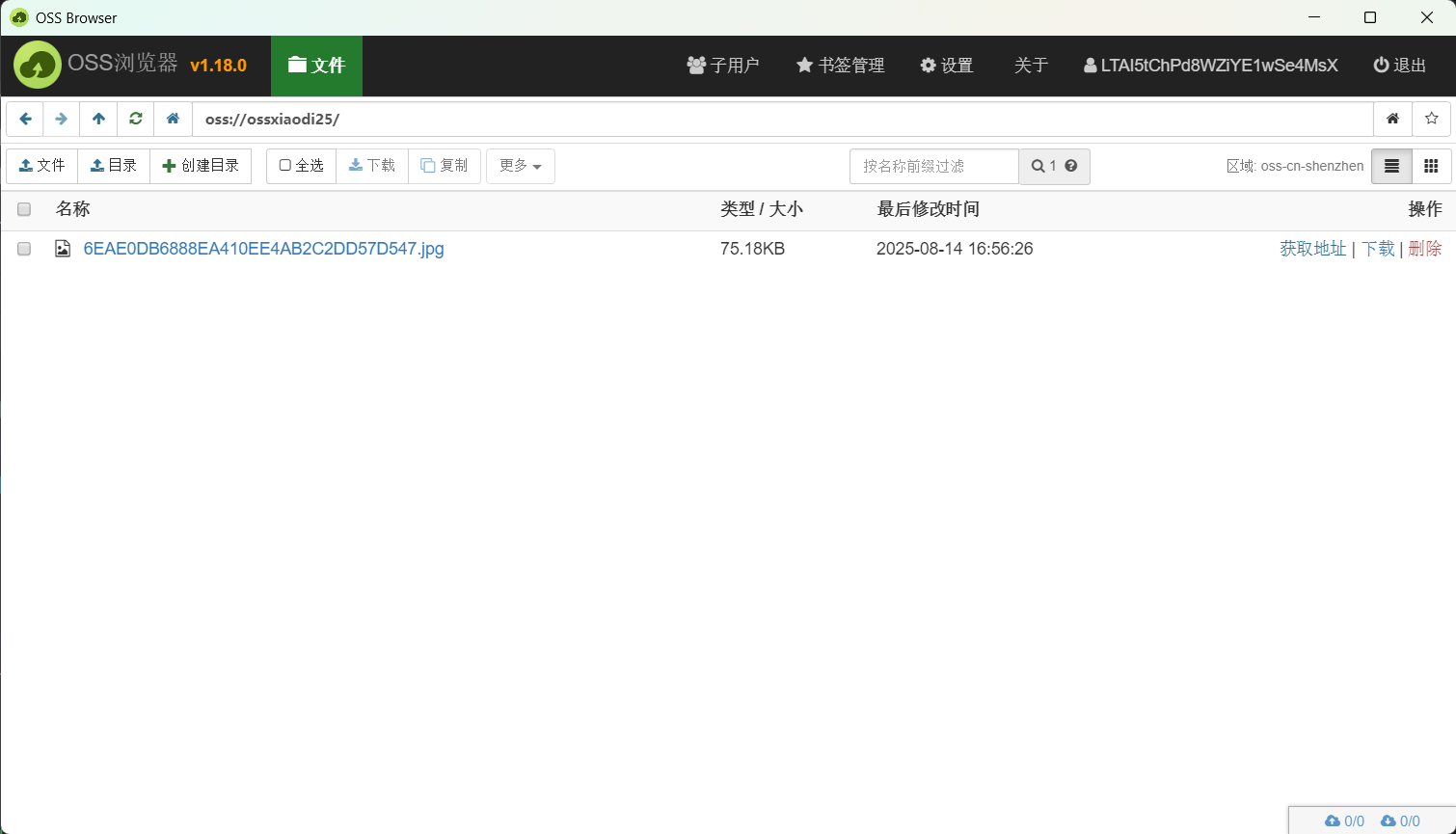Click 获取地址 for the jpg file
The height and width of the screenshot is (834, 1456).
click(x=1313, y=249)
